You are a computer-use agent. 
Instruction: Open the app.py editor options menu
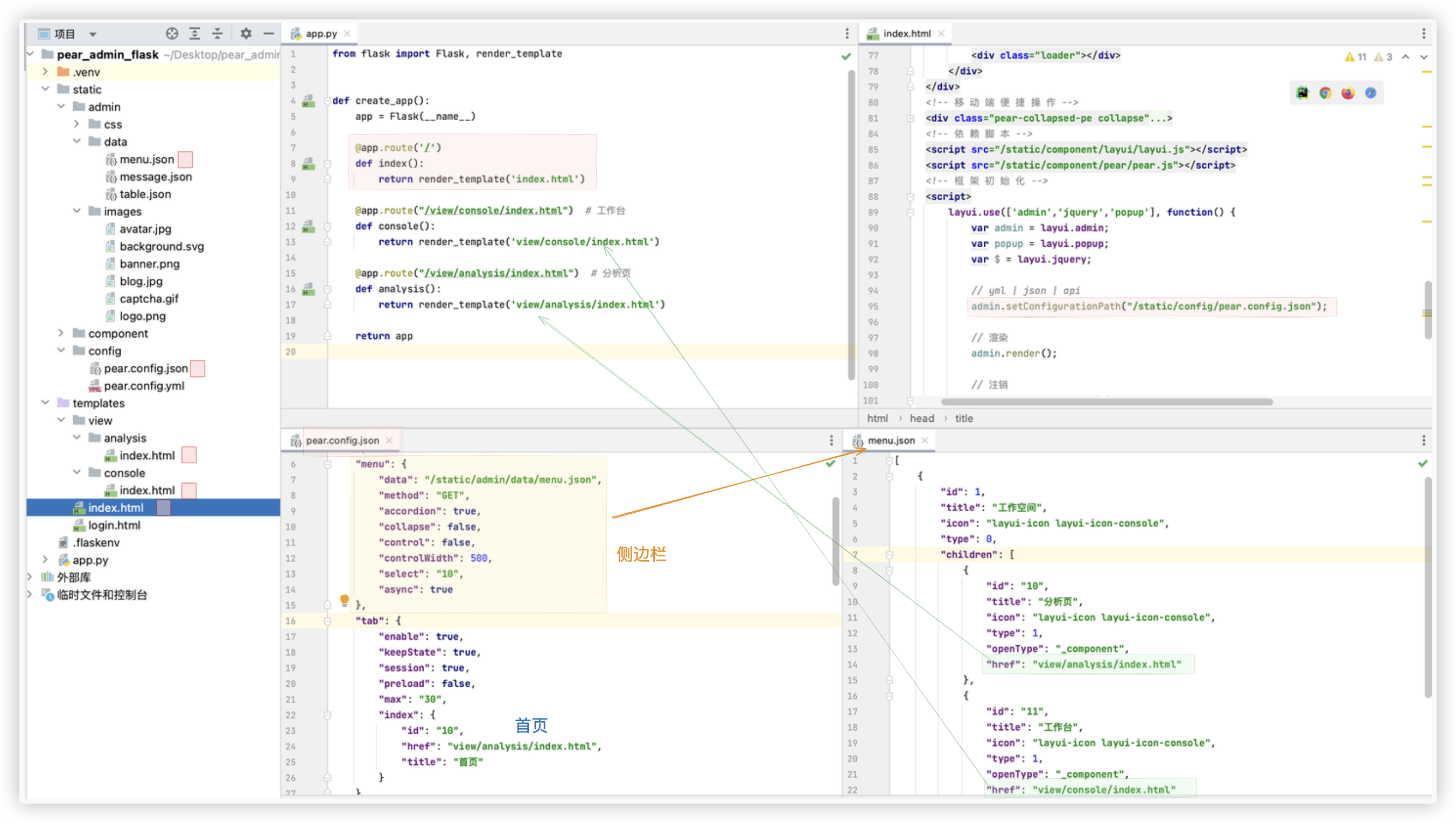[x=846, y=34]
